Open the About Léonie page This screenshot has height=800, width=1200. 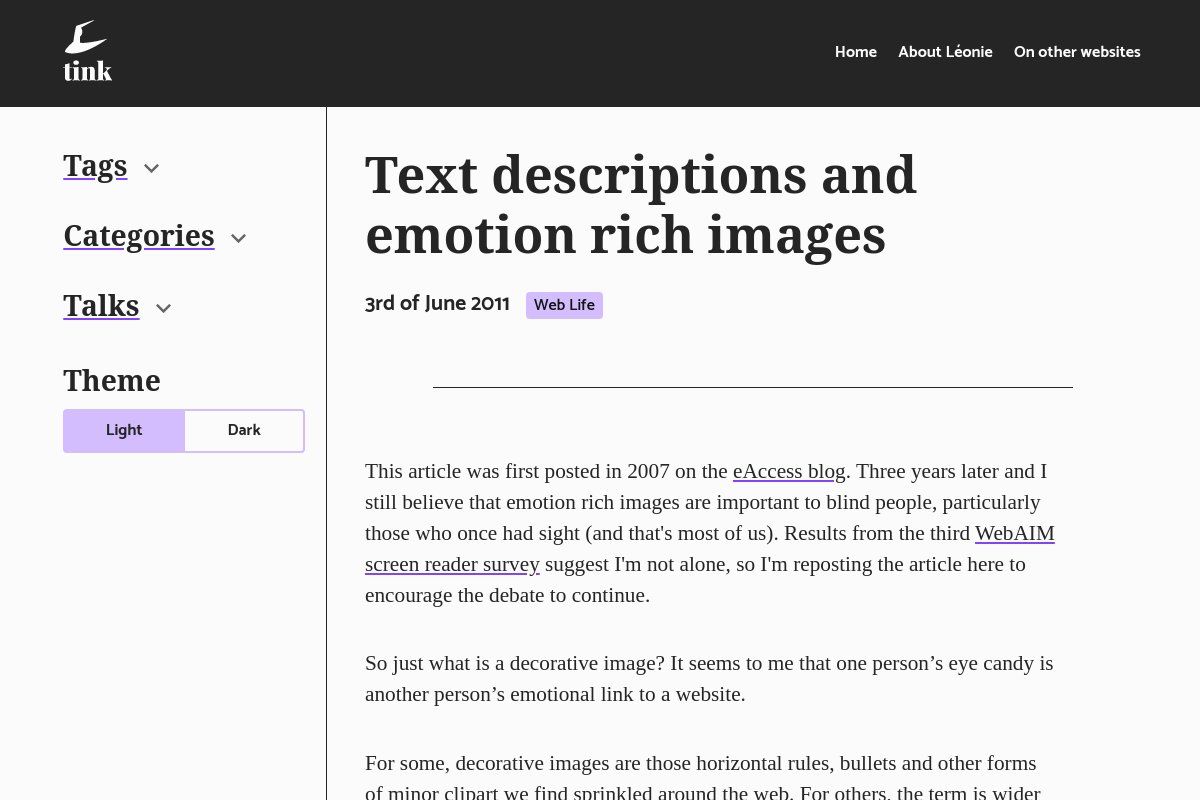945,52
